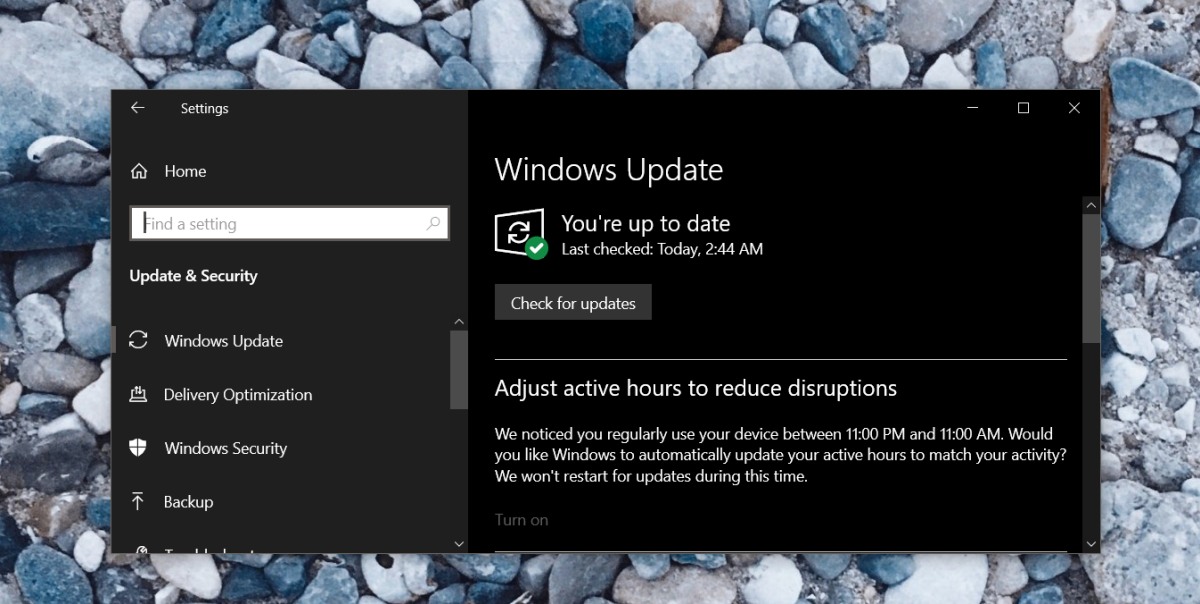
Task: Click the Windows Update sync icon in sidebar
Action: tap(139, 340)
